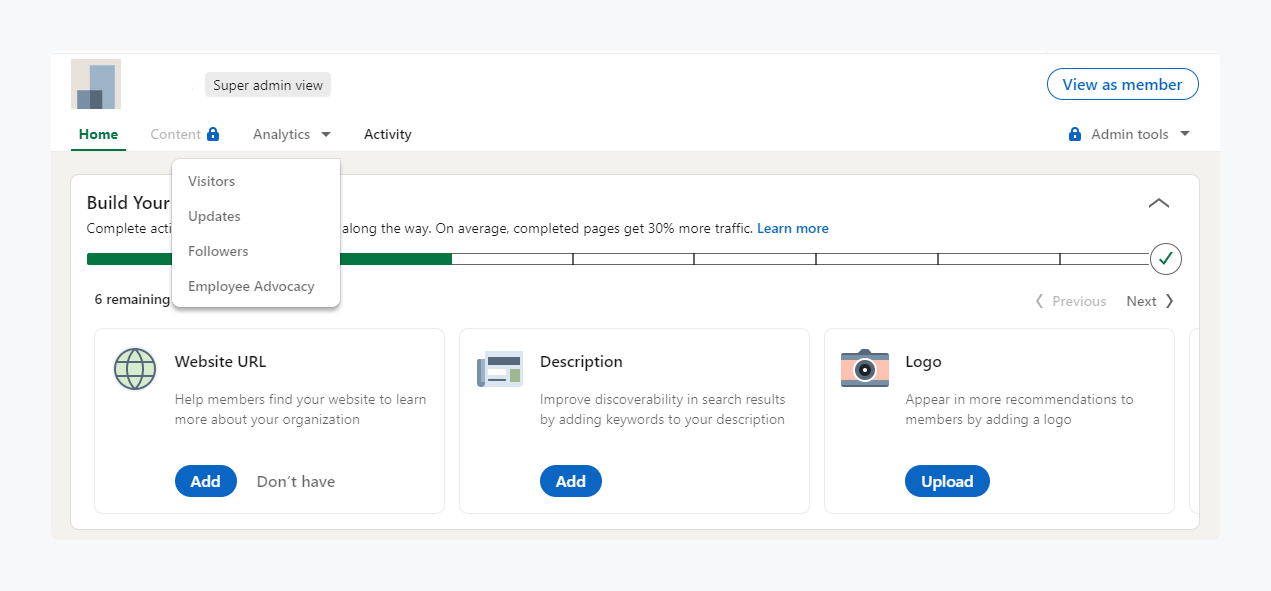The height and width of the screenshot is (591, 1271).
Task: Click the company logo placeholder image
Action: click(96, 84)
